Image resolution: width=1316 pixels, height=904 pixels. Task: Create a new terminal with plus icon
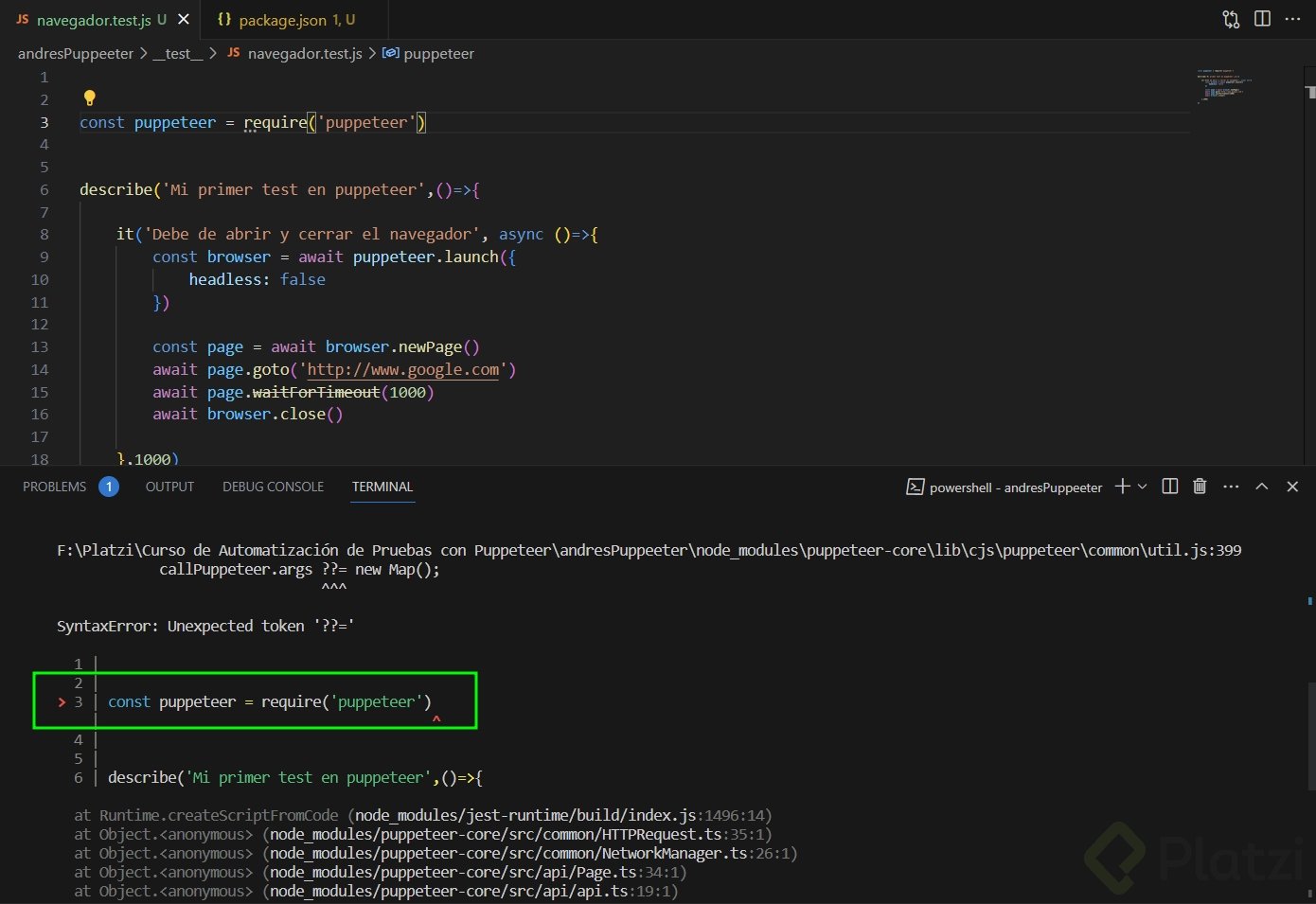pyautogui.click(x=1122, y=487)
